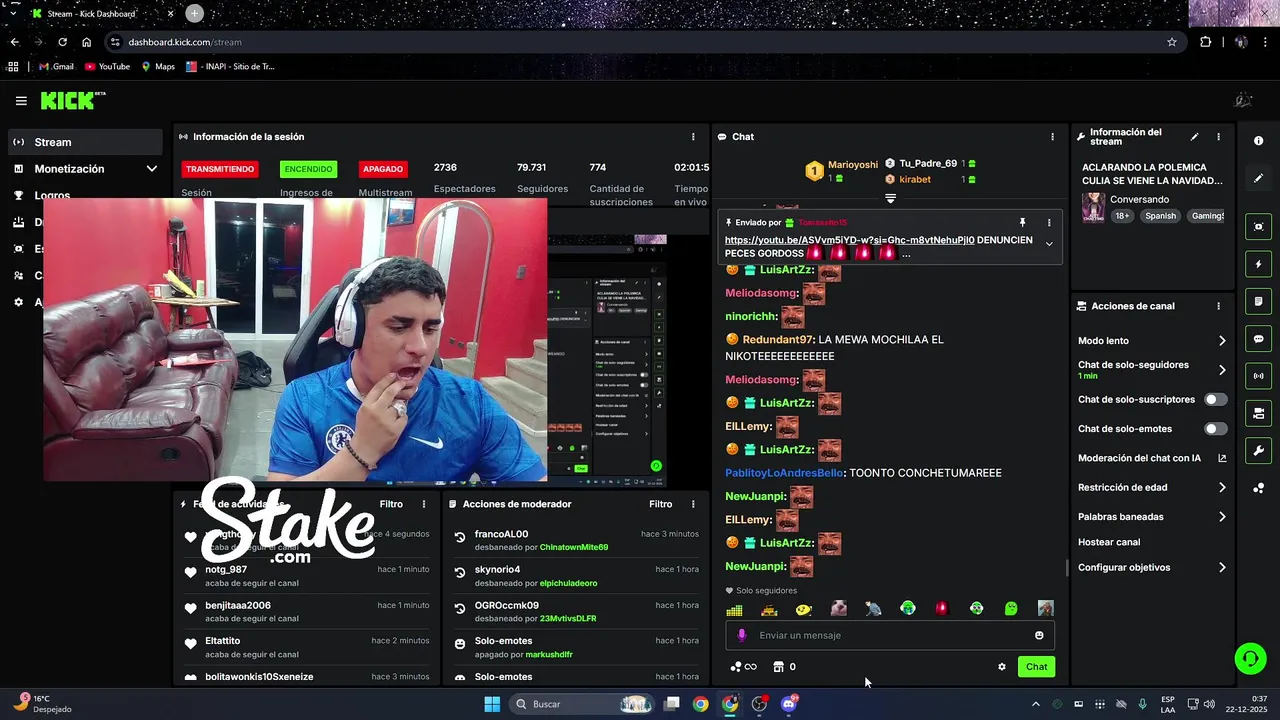
Task: Select the 18+ stream tag
Action: click(x=1122, y=216)
